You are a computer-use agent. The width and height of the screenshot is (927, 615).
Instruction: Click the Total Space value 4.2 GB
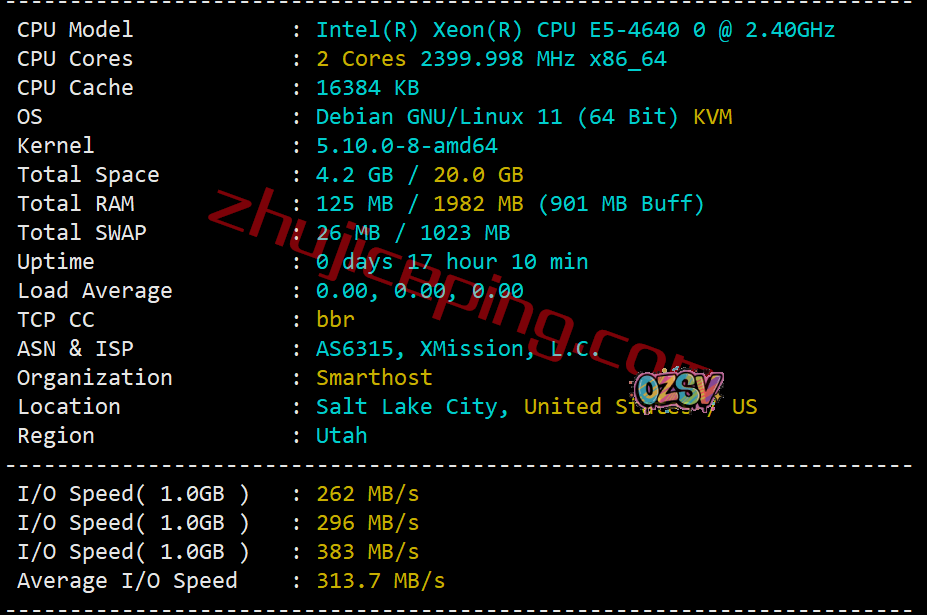(x=355, y=175)
